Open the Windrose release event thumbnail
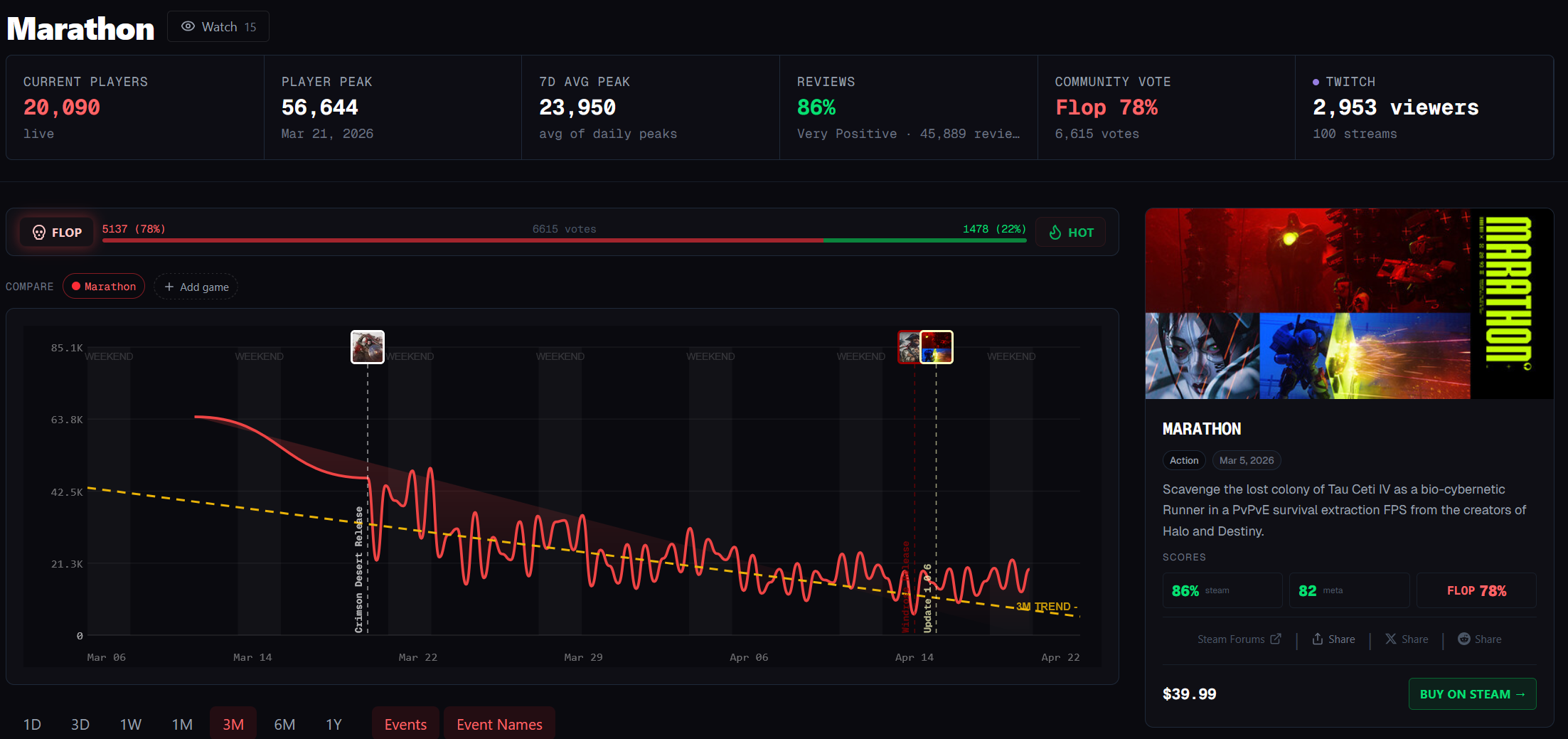Image resolution: width=1568 pixels, height=739 pixels. click(909, 347)
